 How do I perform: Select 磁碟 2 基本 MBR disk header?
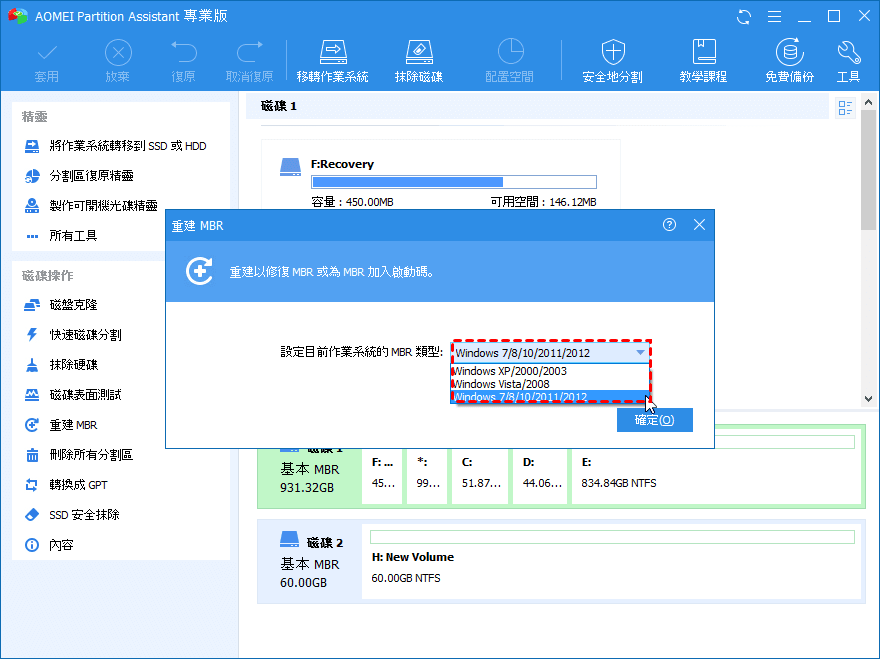[x=310, y=562]
